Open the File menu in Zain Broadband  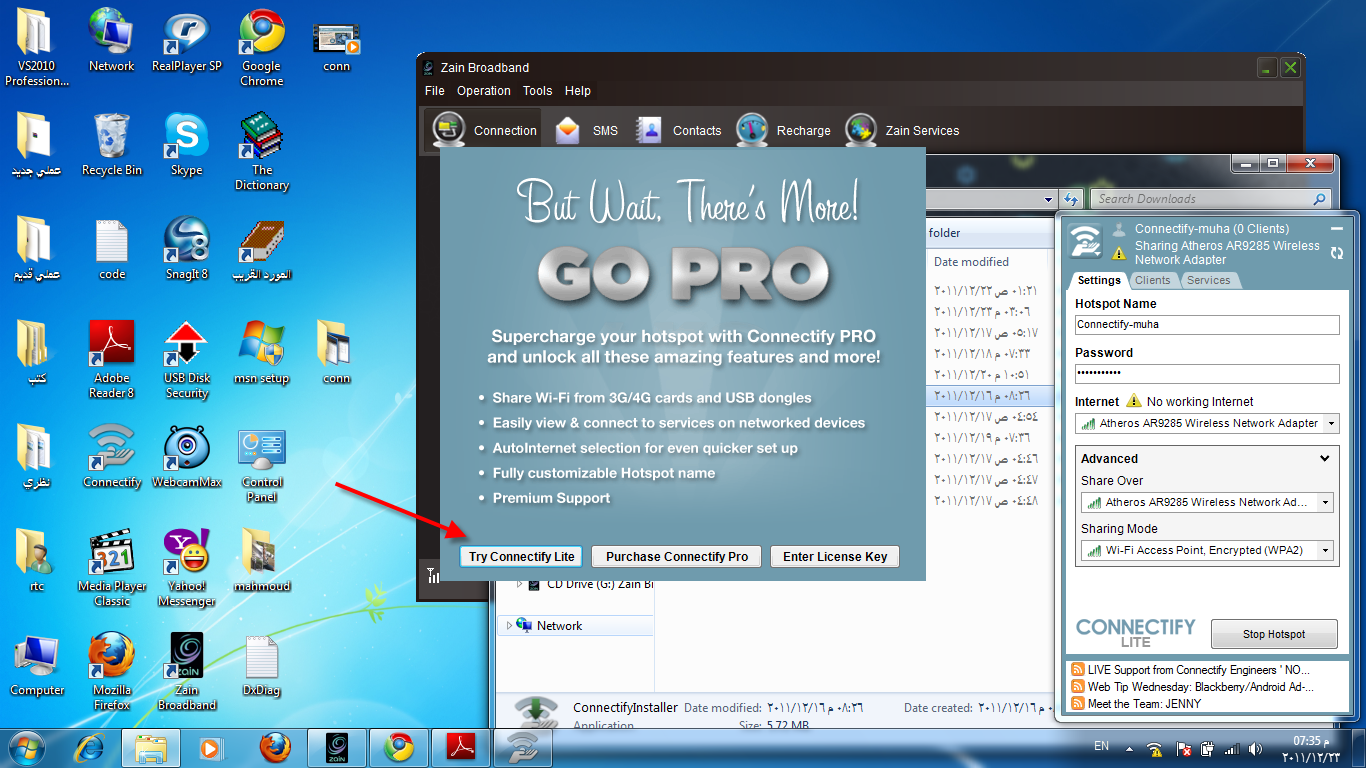435,90
